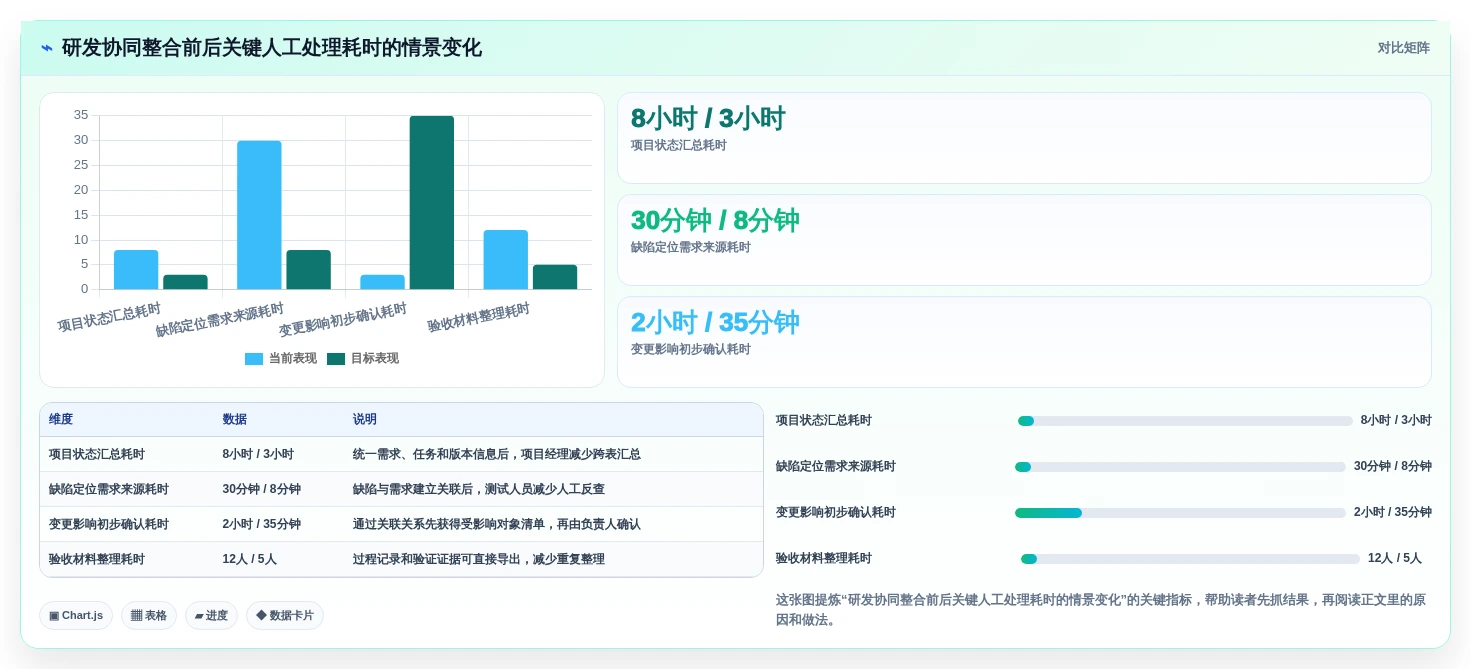
Task: Click table value 2小时 / 35分钟
Action: (262, 525)
